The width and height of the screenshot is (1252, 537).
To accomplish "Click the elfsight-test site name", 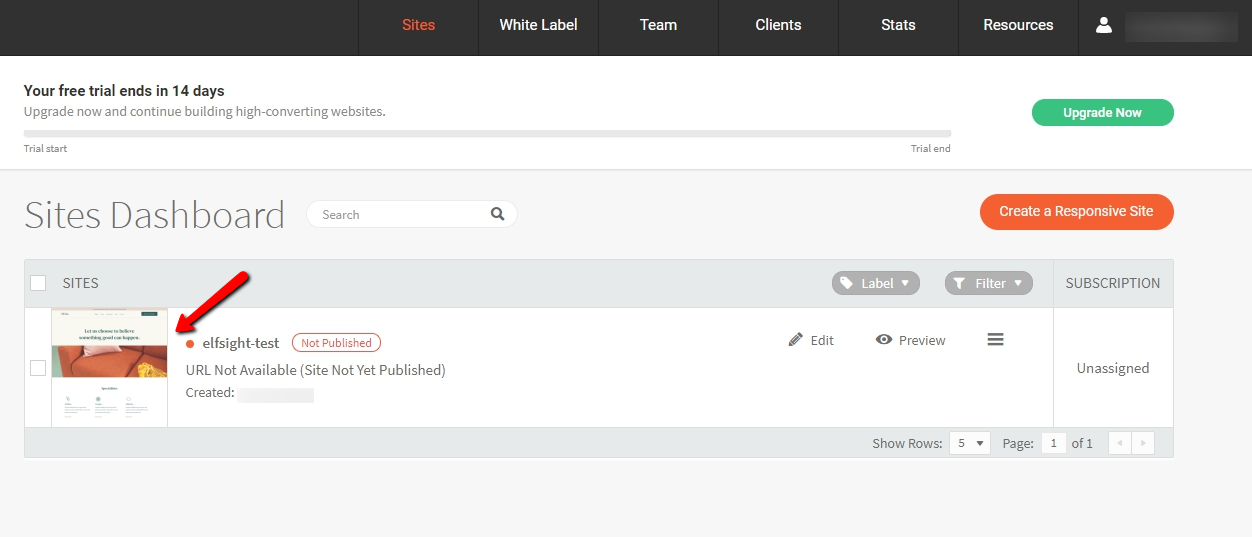I will tap(241, 343).
